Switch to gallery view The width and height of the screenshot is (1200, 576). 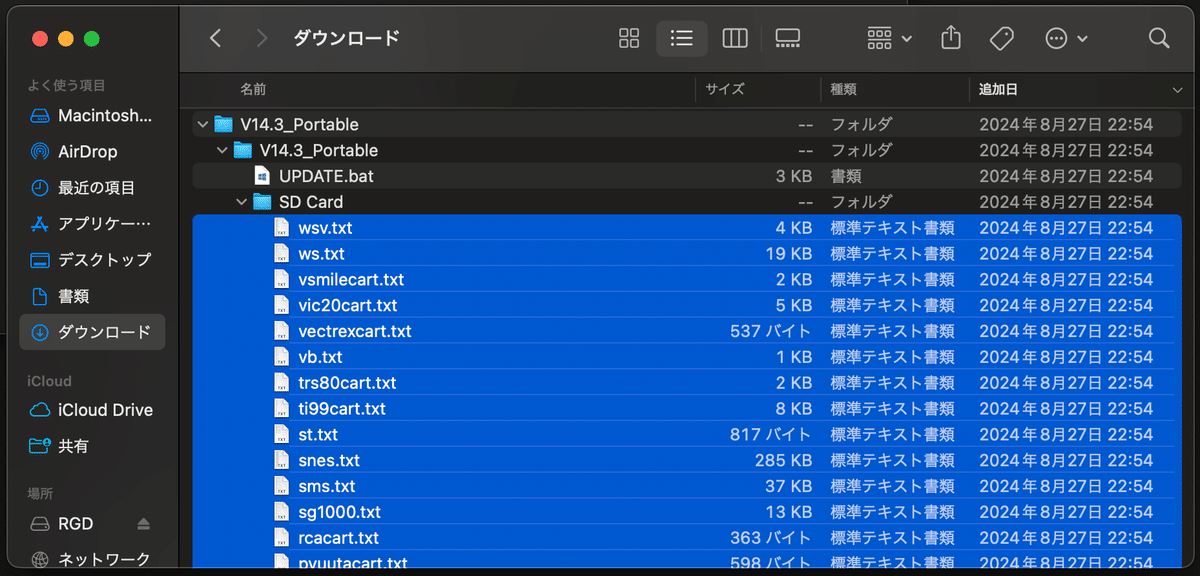tap(788, 38)
